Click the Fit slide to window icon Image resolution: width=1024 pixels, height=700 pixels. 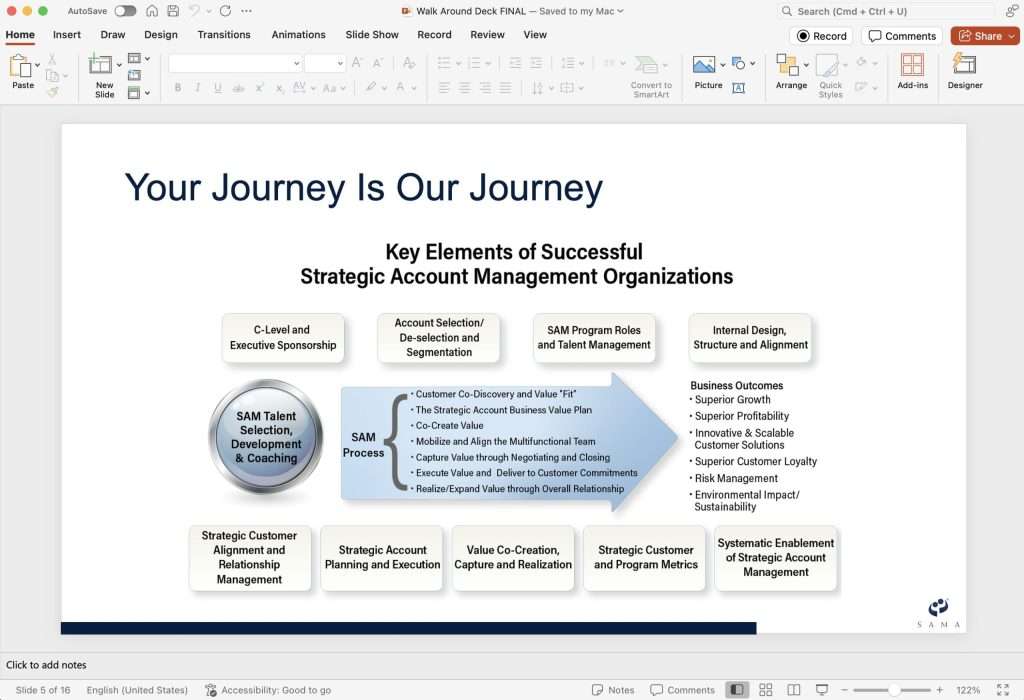tap(1003, 690)
